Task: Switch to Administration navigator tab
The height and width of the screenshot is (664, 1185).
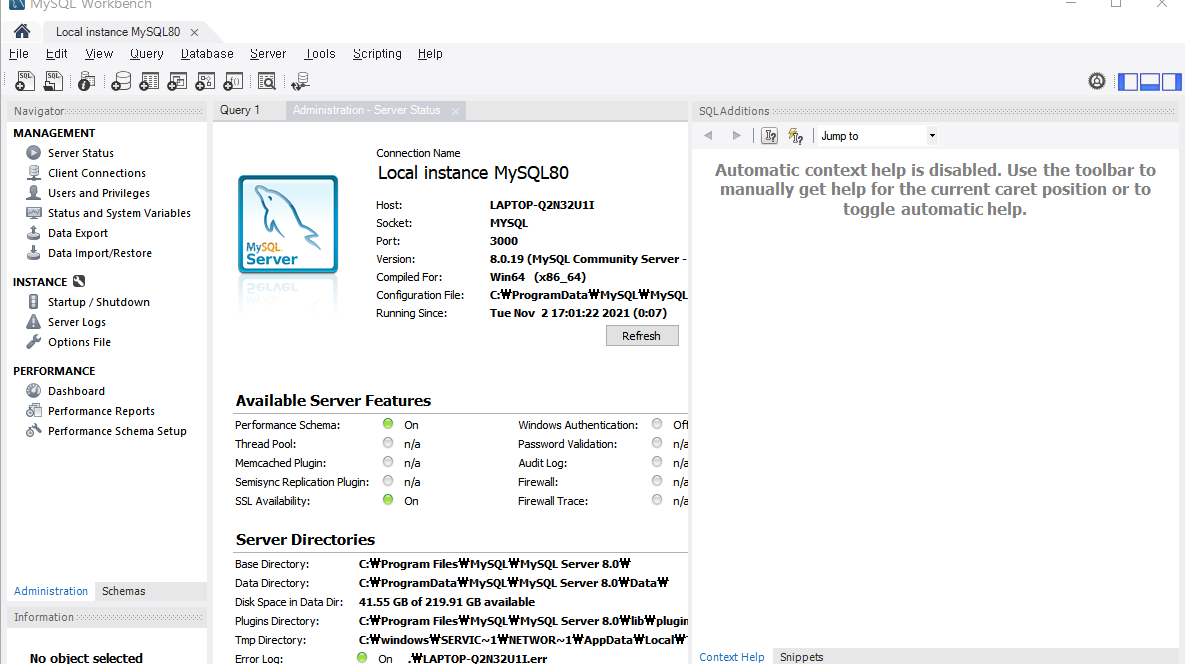Action: click(x=51, y=591)
